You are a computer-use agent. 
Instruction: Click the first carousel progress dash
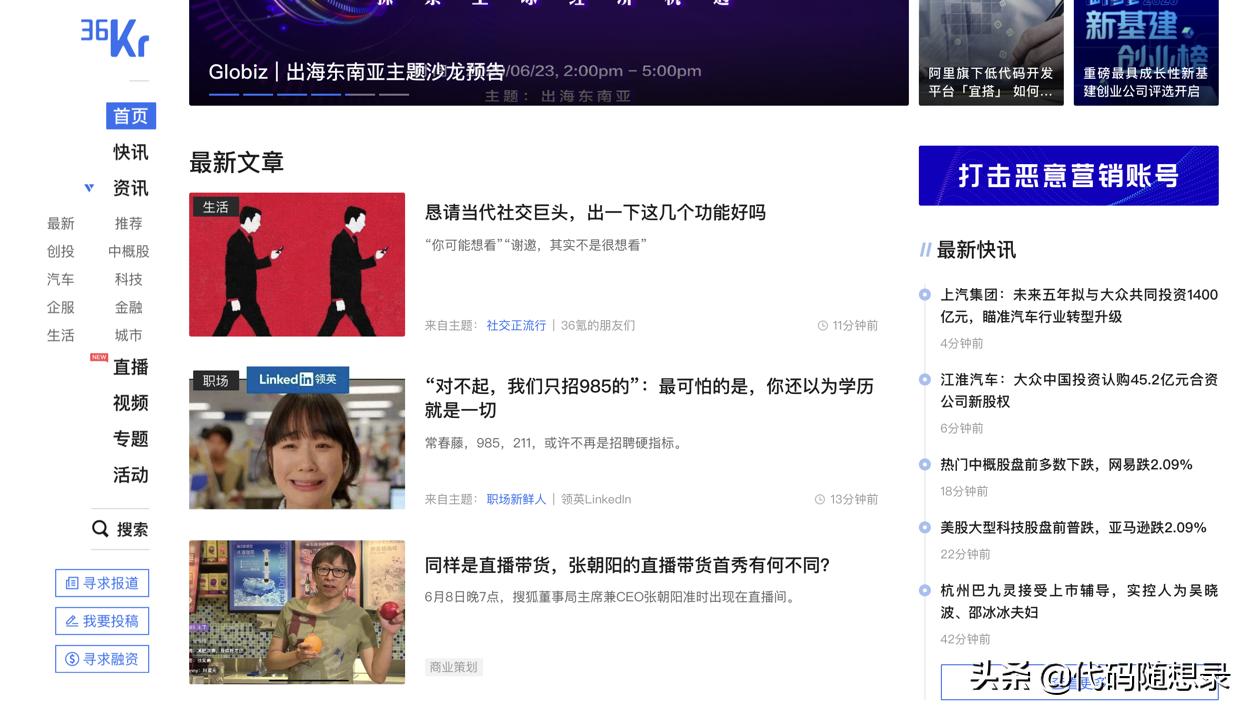[222, 96]
